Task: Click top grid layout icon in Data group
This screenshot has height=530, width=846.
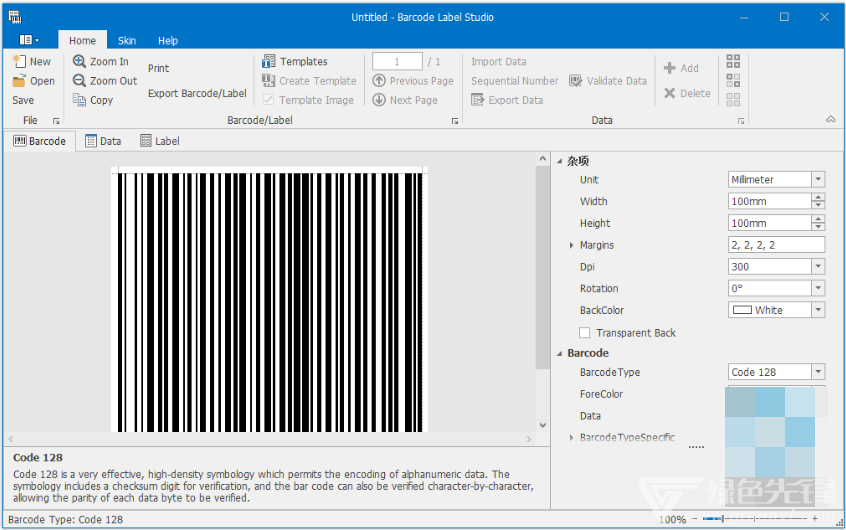Action: click(733, 61)
